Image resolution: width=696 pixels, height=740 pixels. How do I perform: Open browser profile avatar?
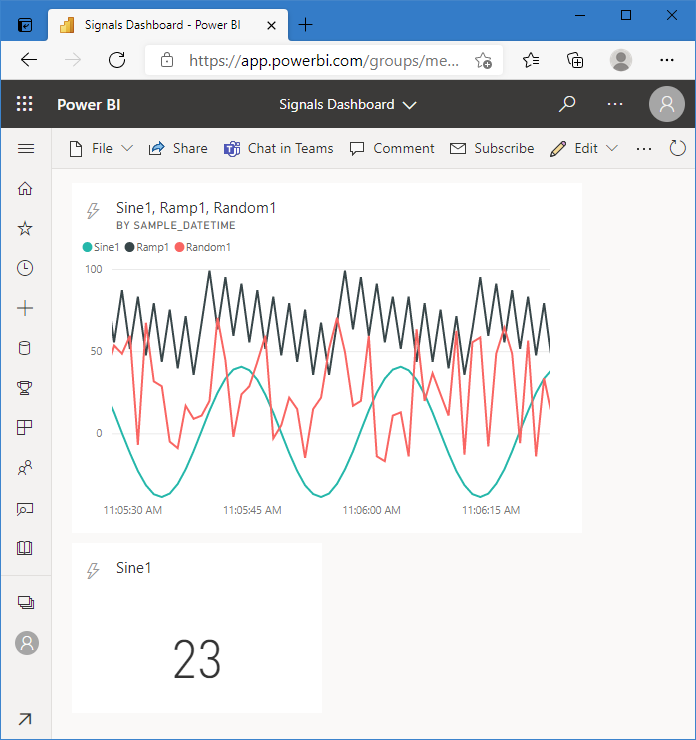point(621,60)
